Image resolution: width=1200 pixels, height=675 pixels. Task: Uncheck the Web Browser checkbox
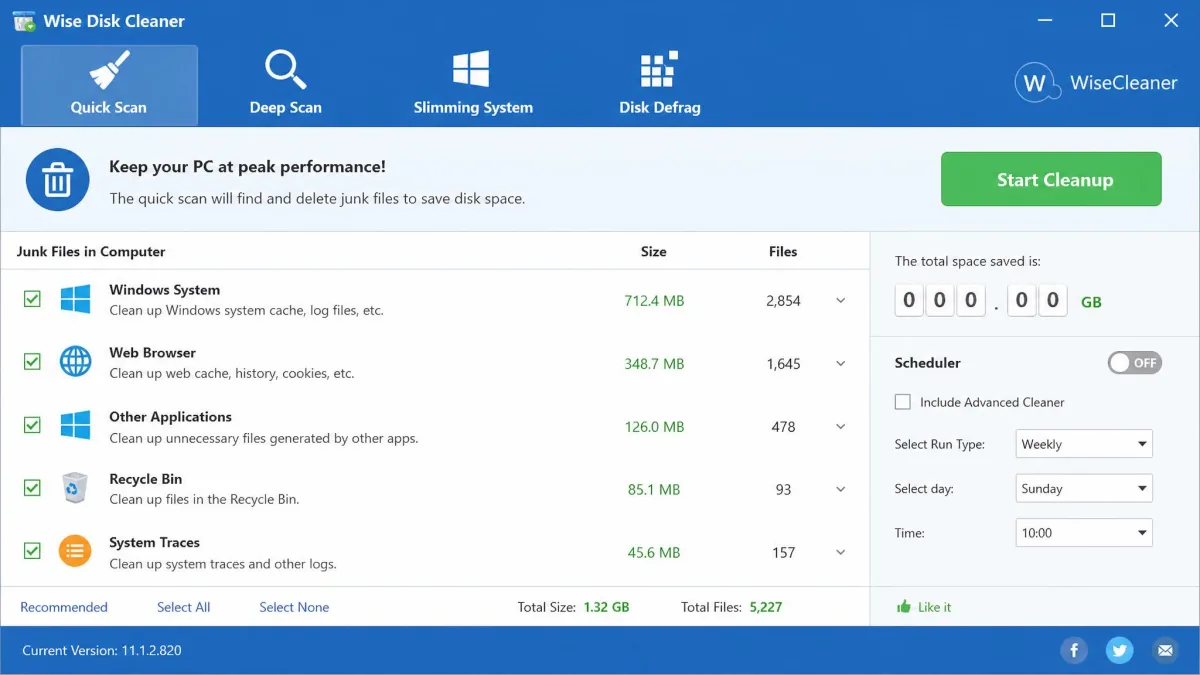[32, 362]
